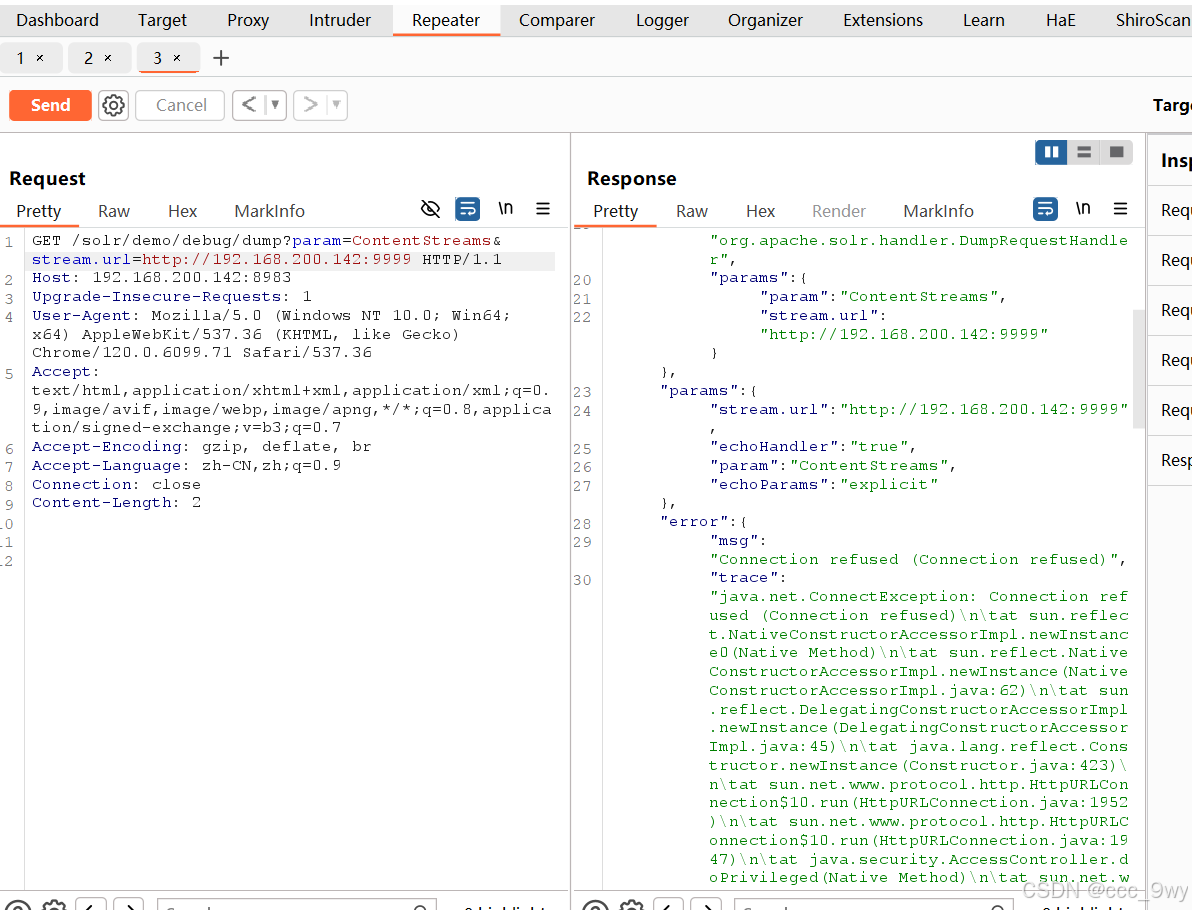Open the Request pane hamburger menu
1192x910 pixels.
[x=543, y=208]
